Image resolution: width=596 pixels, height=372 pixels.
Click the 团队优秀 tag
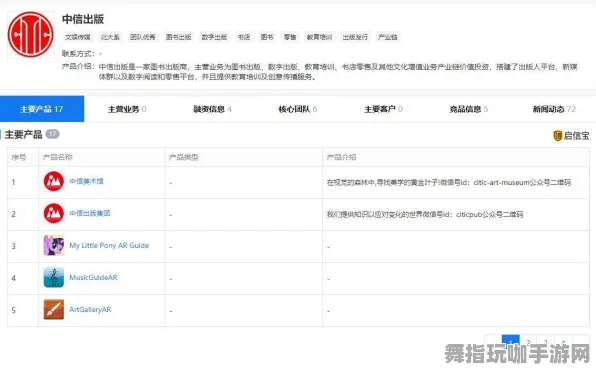pyautogui.click(x=143, y=37)
